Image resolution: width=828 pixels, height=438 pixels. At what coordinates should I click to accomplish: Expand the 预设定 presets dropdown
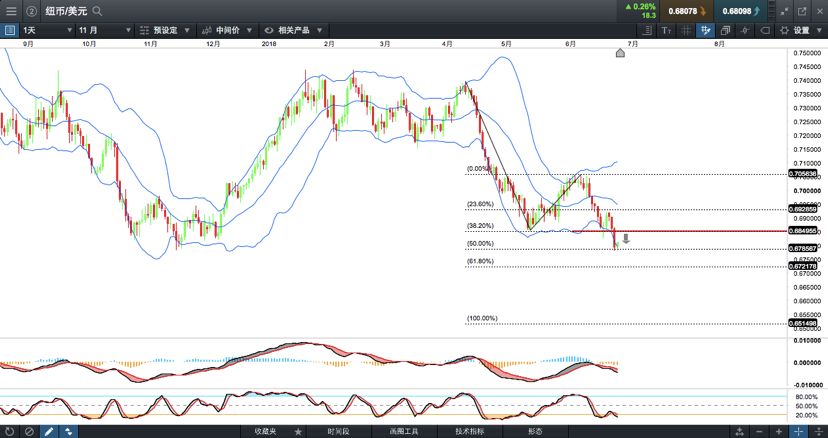pyautogui.click(x=165, y=31)
